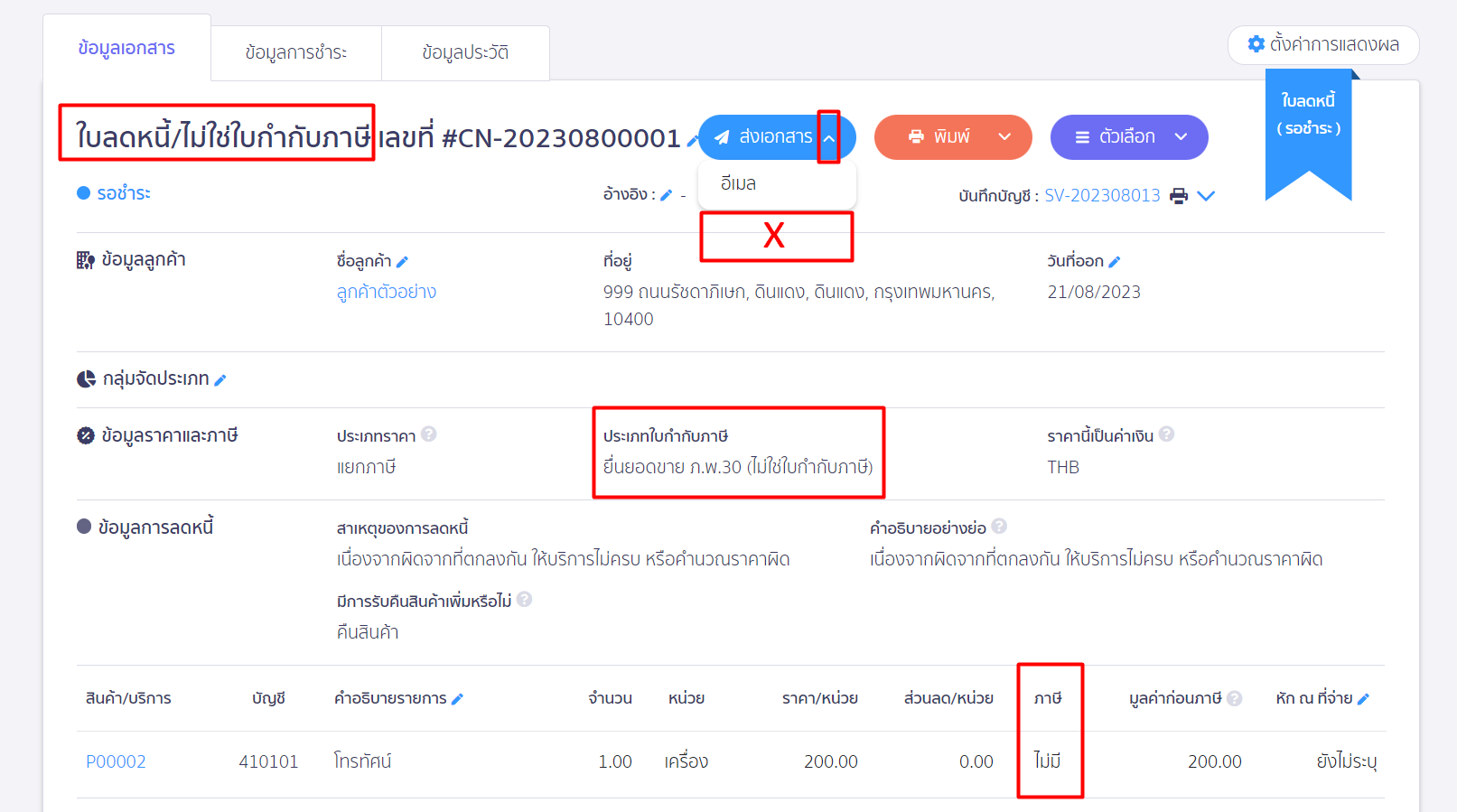The width and height of the screenshot is (1457, 812).
Task: Open the ข้อมูลการชำระ tab
Action: [x=296, y=52]
